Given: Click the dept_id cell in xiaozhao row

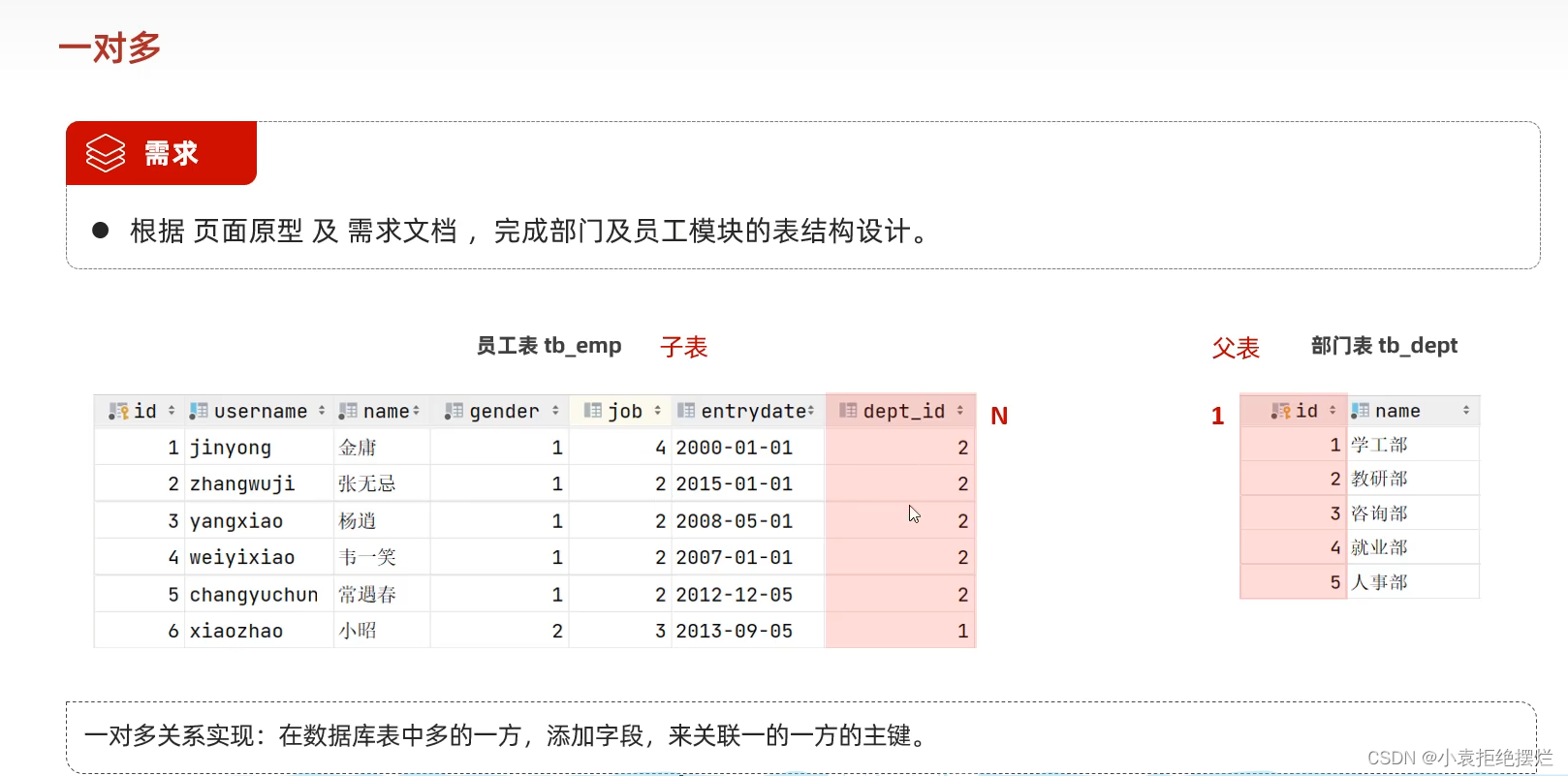Looking at the screenshot, I should click(900, 631).
